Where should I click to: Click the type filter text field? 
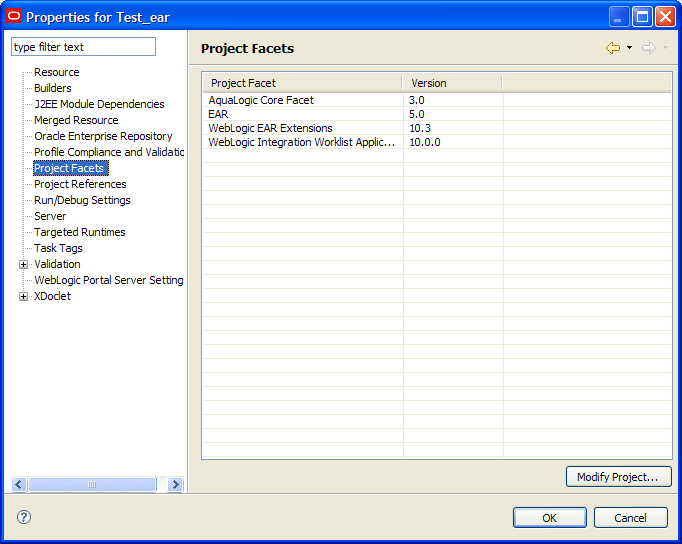83,47
